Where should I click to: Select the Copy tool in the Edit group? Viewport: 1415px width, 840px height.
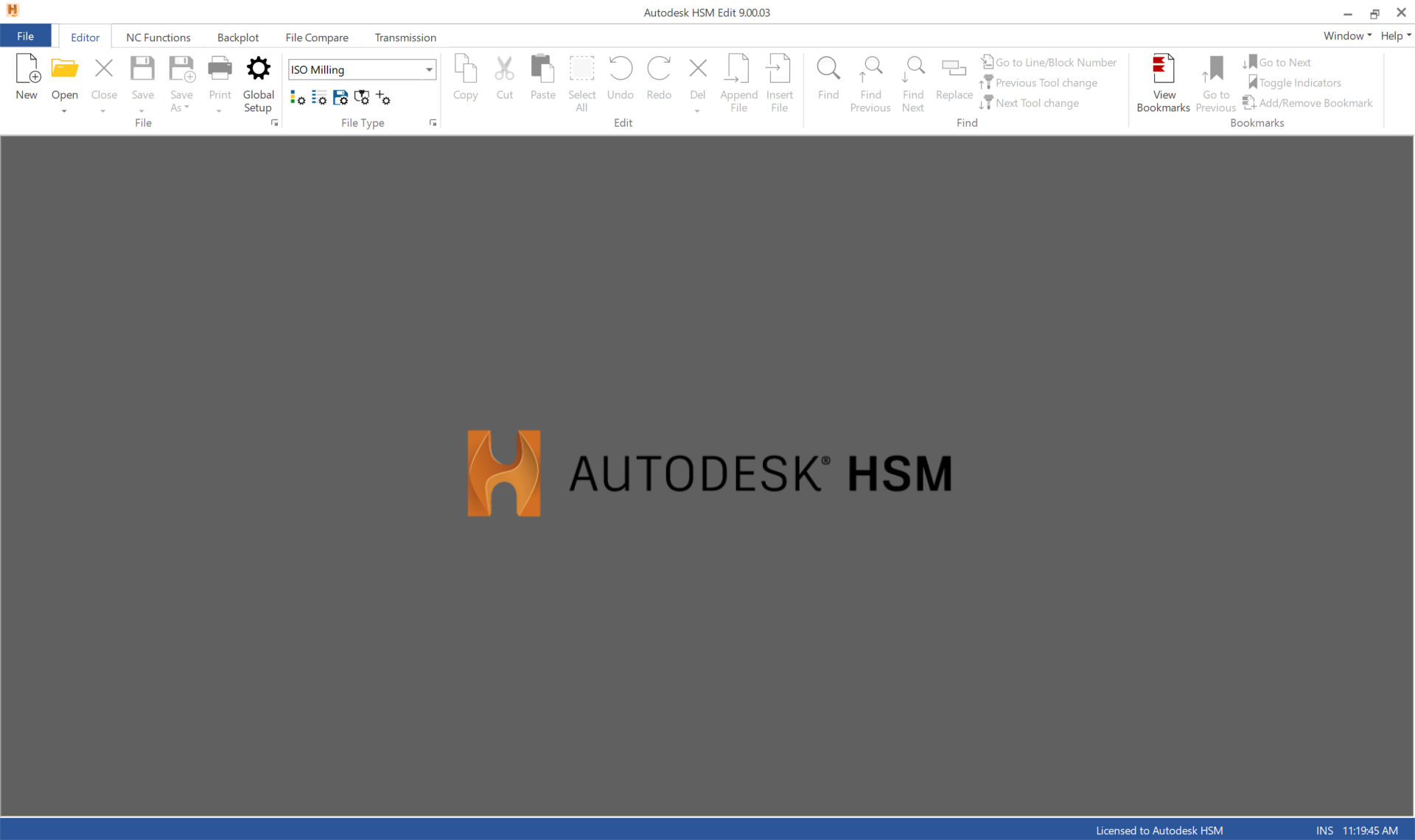coord(465,76)
